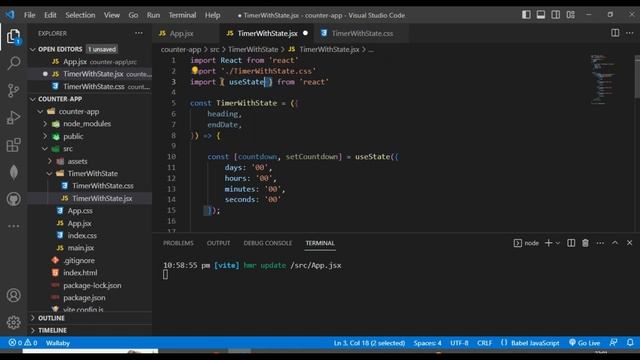Show errors and warnings in status bar
The height and width of the screenshot is (360, 640).
point(23,343)
